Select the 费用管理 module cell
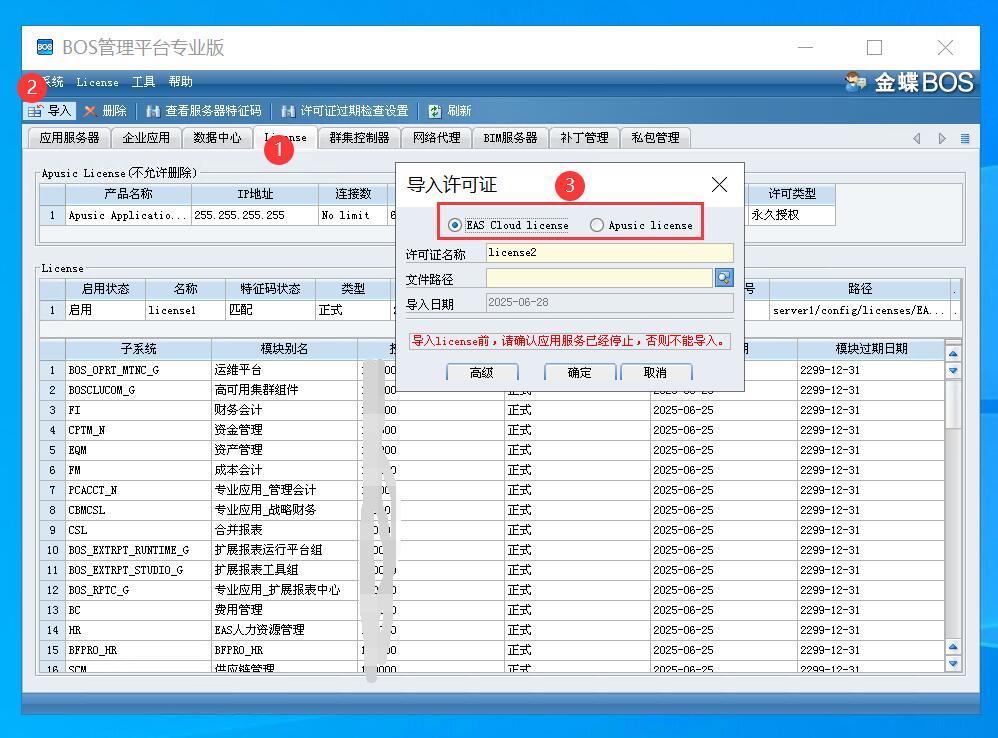The image size is (998, 738). (284, 610)
